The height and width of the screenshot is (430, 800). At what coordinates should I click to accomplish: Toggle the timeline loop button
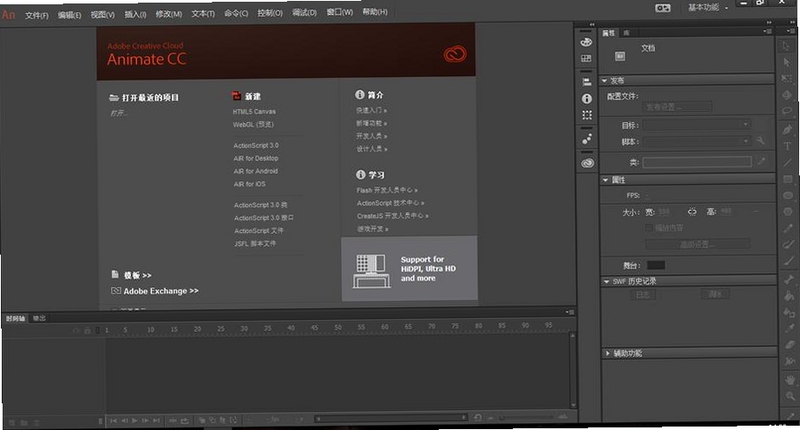(x=185, y=420)
